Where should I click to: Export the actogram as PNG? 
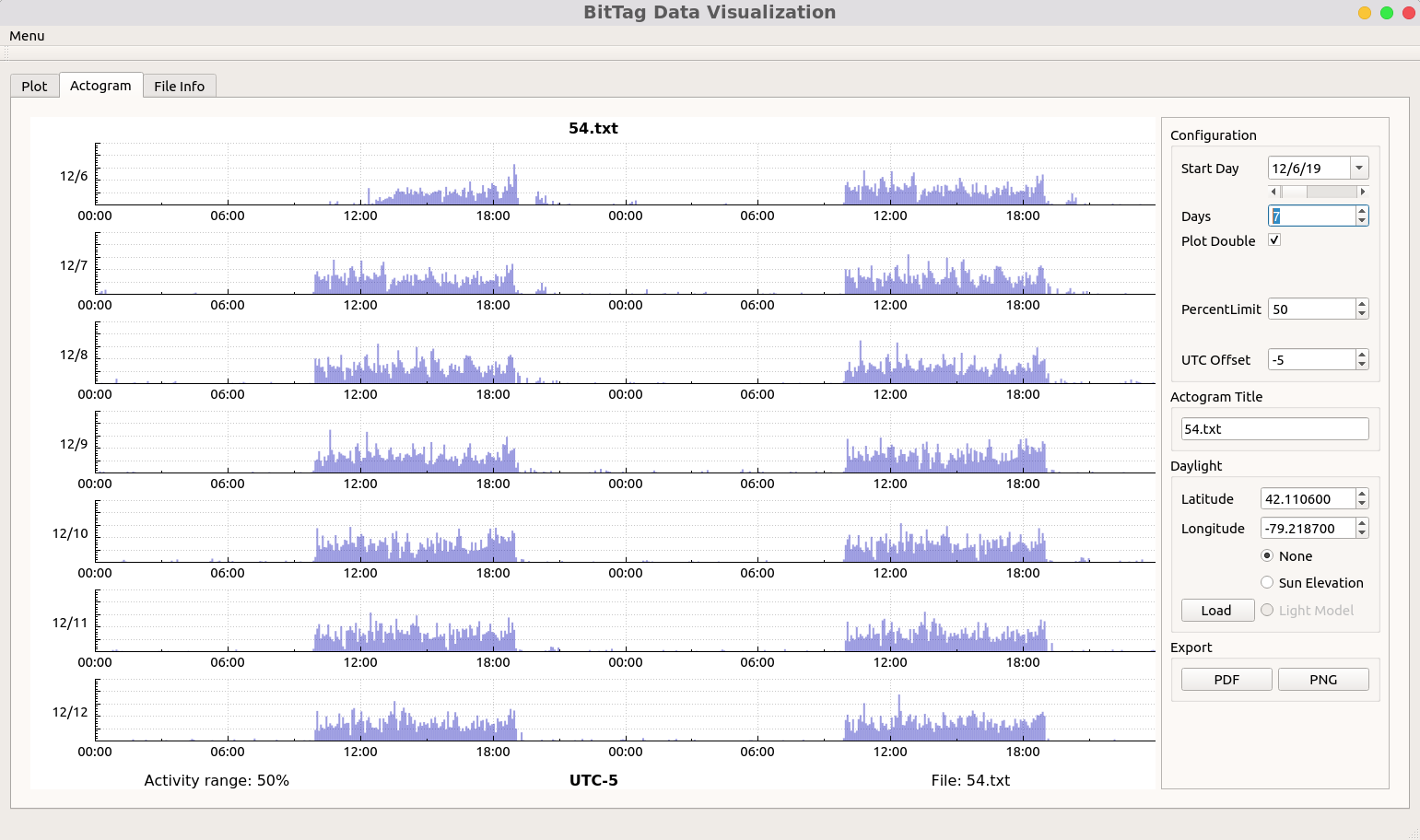pos(1323,680)
